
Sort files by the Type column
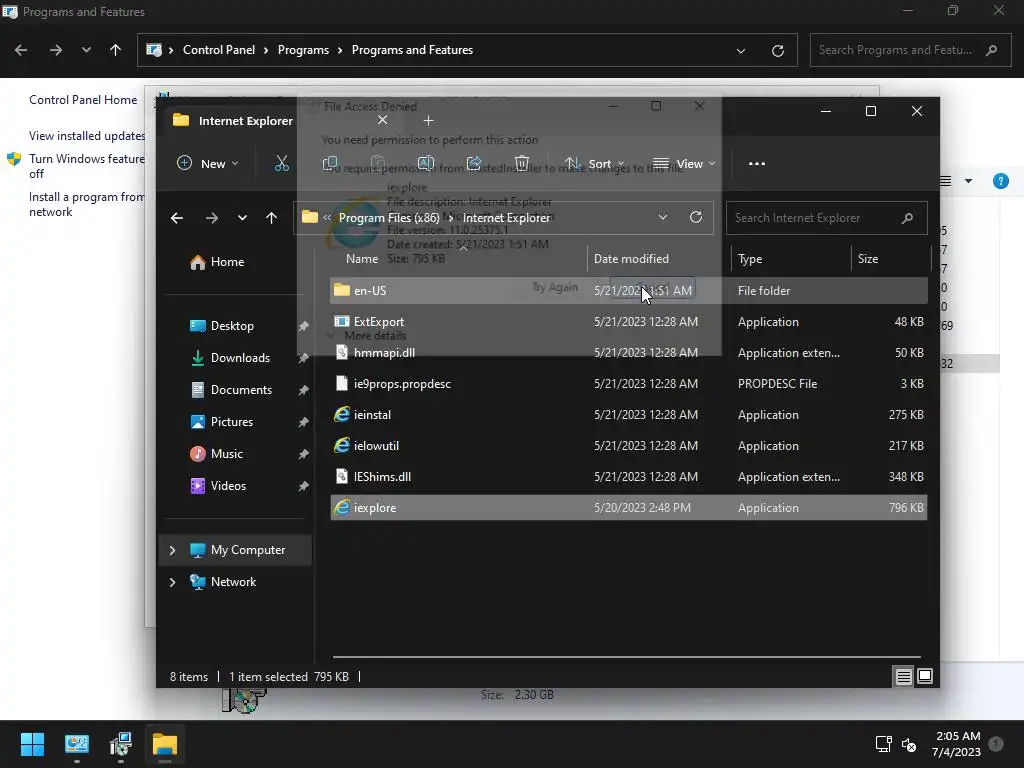(750, 259)
